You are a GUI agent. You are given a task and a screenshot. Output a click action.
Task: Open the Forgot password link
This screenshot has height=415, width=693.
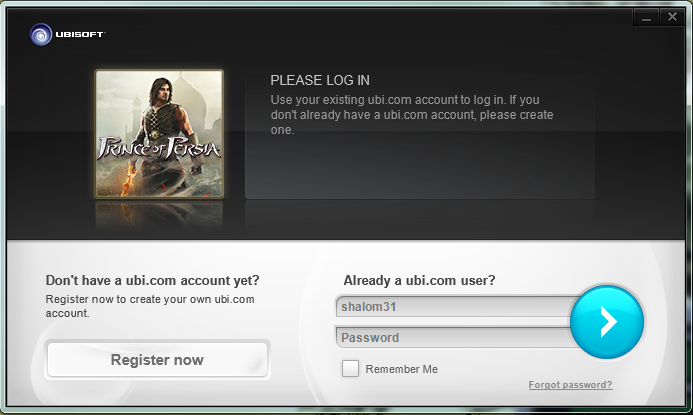coord(570,385)
